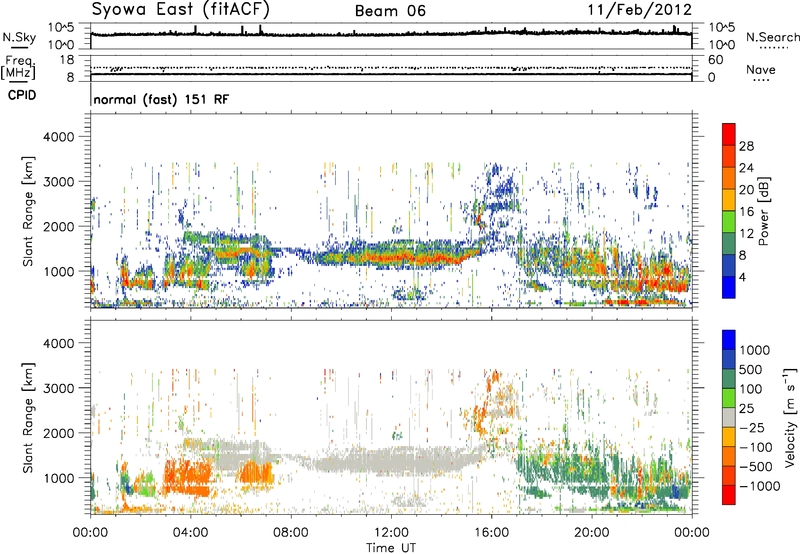This screenshot has height=554, width=800.
Task: Pick the blue top segment of the velocity colorbar
Action: (729, 340)
